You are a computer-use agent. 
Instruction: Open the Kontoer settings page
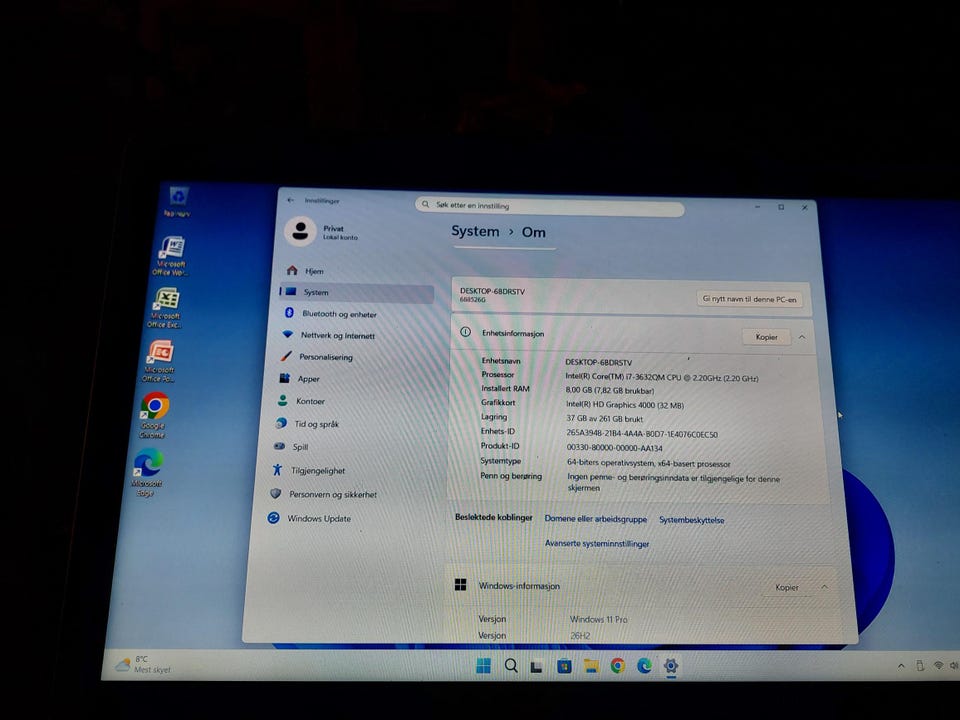tap(350, 401)
